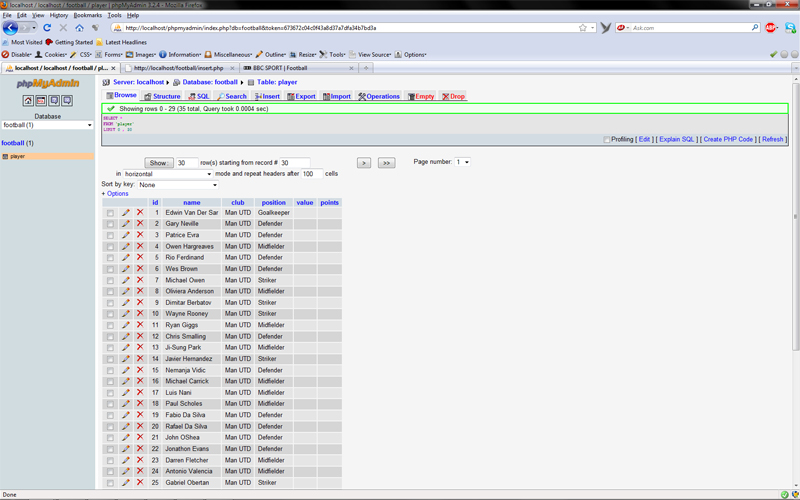The height and width of the screenshot is (500, 800).
Task: Click the phpMyAdmin Home icon
Action: click(28, 101)
